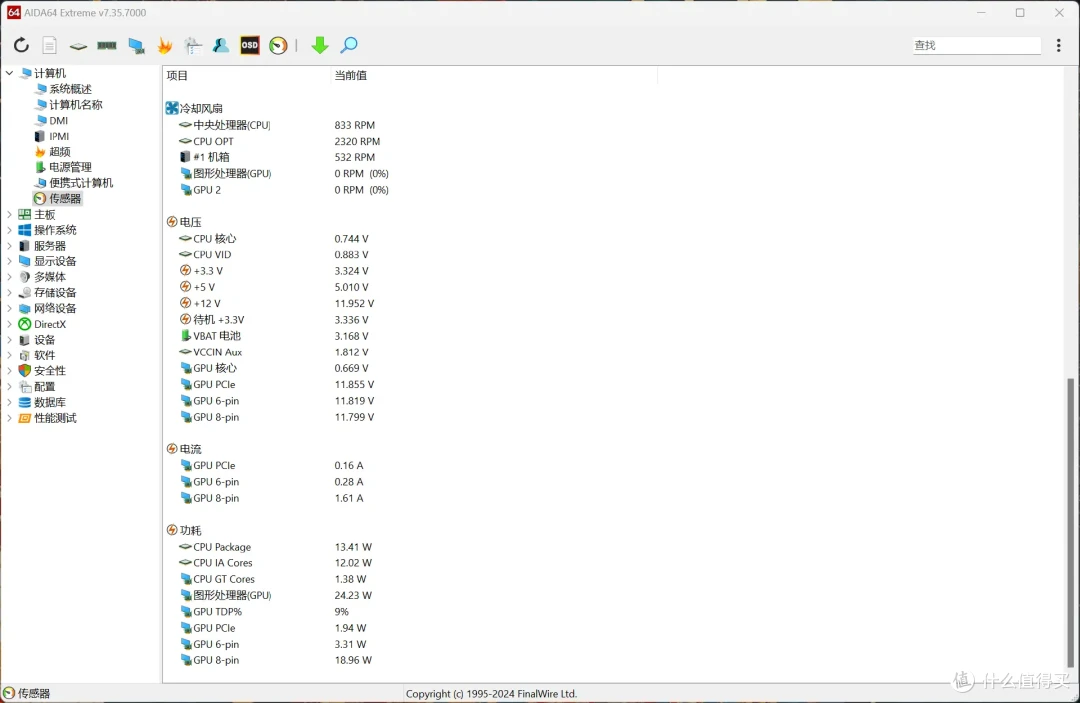
Task: Collapse the 计算机 tree node
Action: pyautogui.click(x=9, y=73)
